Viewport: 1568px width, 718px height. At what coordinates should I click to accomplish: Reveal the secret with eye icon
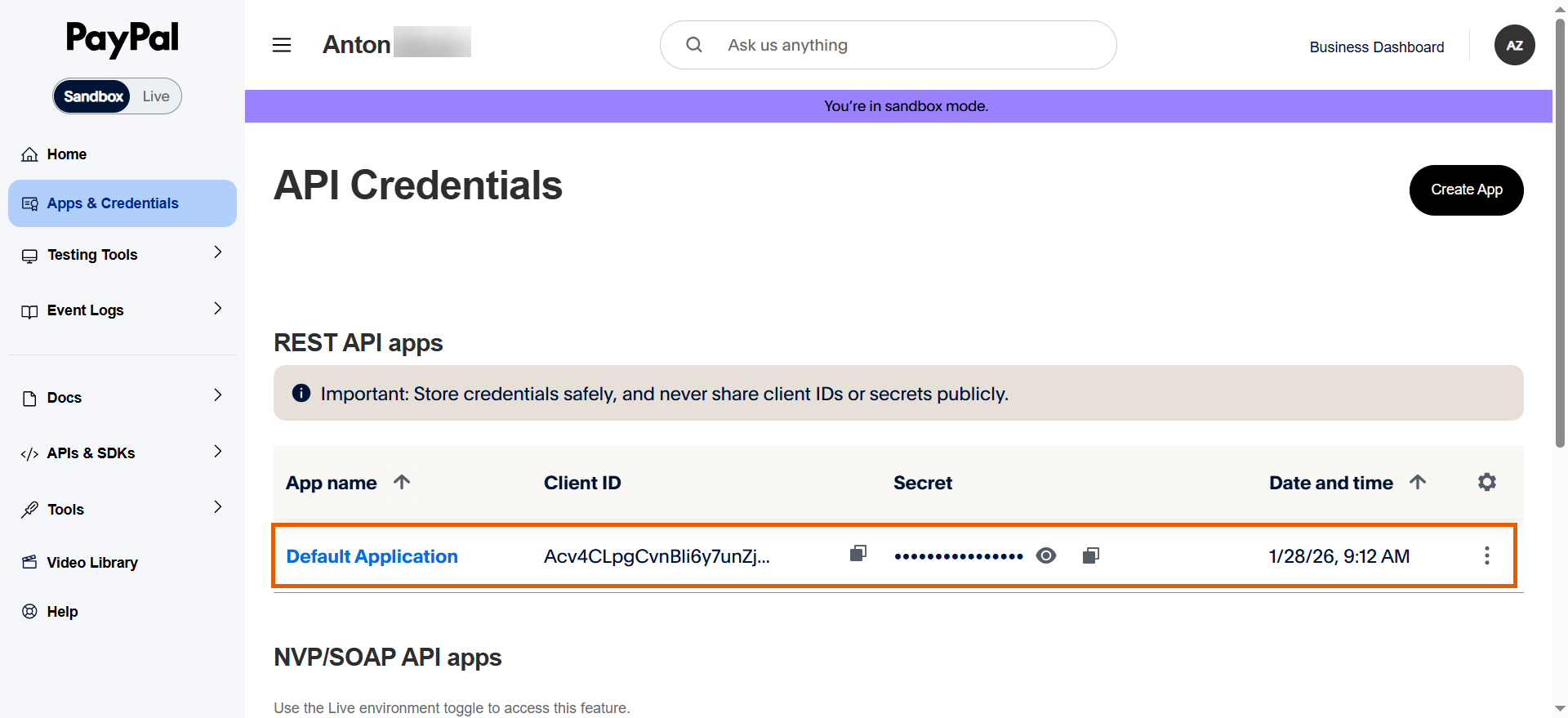tap(1046, 556)
